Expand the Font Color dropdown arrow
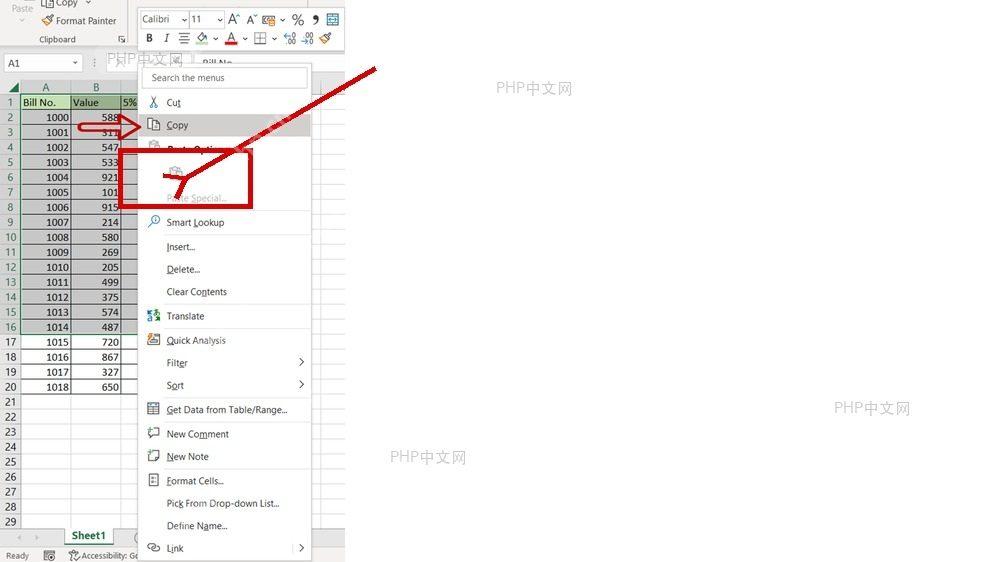 tap(245, 39)
